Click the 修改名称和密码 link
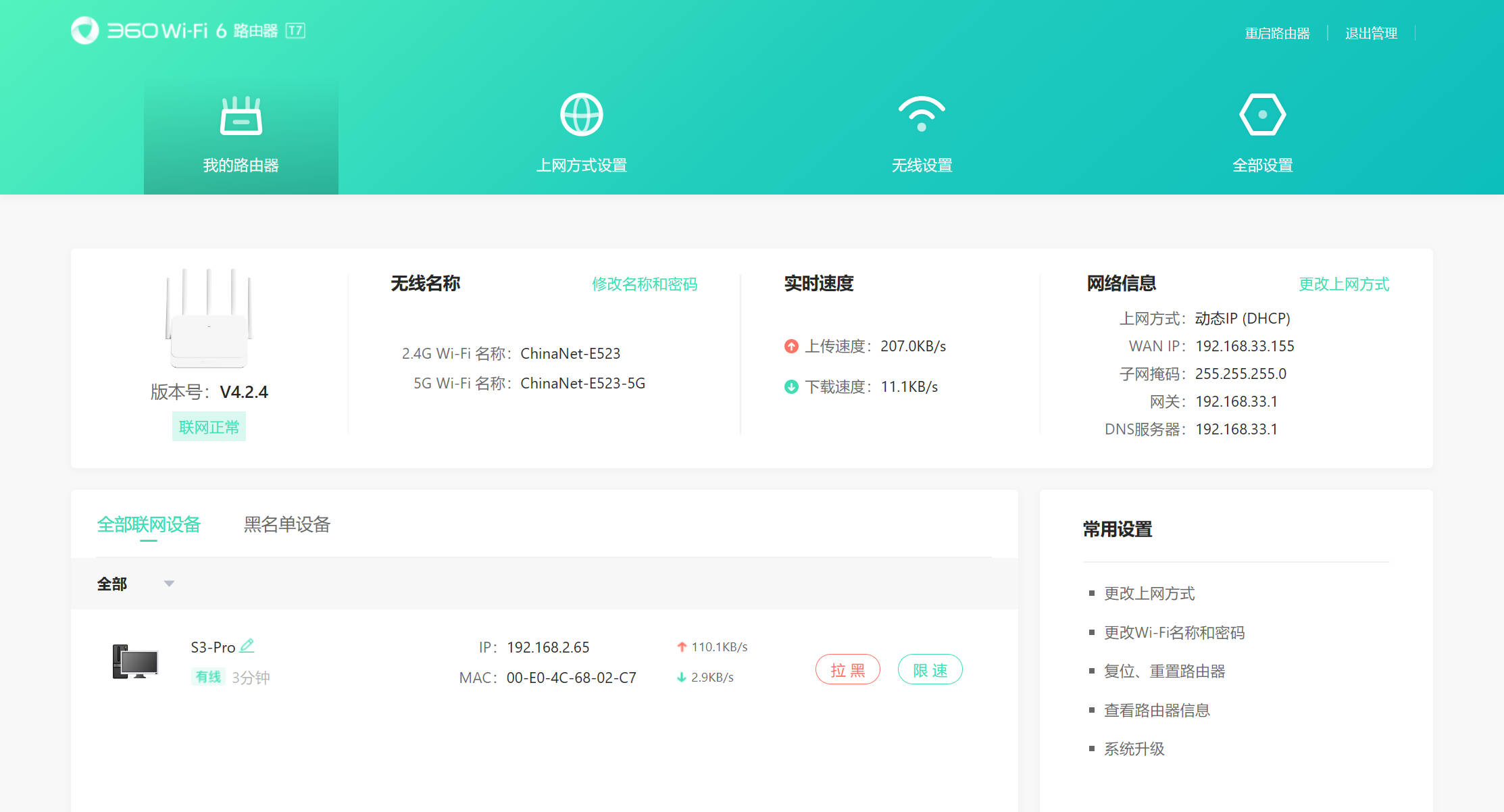The width and height of the screenshot is (1504, 812). (644, 284)
